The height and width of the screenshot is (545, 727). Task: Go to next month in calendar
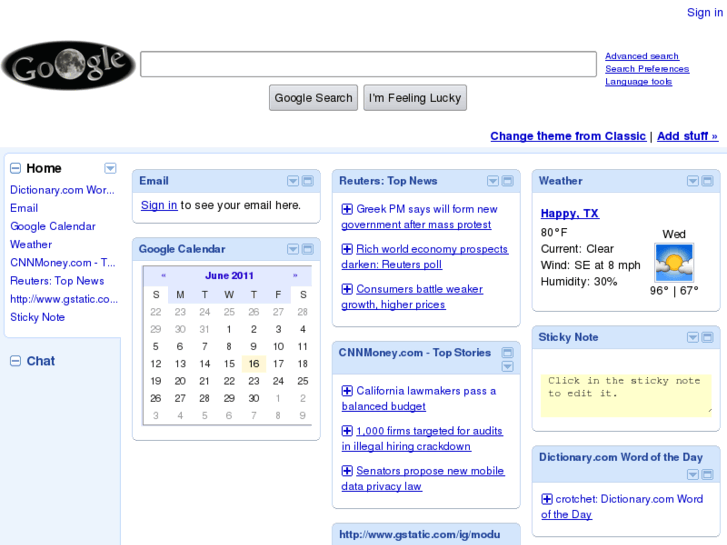tap(295, 276)
